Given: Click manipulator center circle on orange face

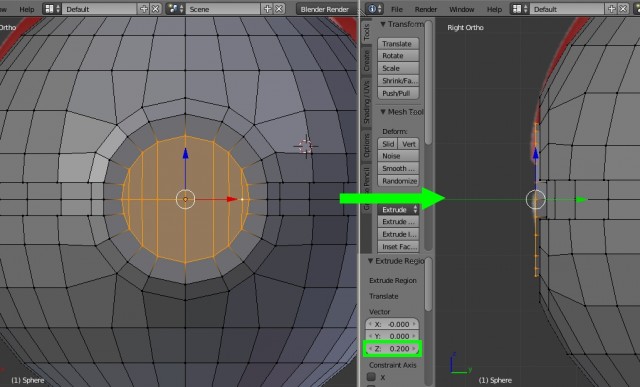Looking at the screenshot, I should (185, 199).
